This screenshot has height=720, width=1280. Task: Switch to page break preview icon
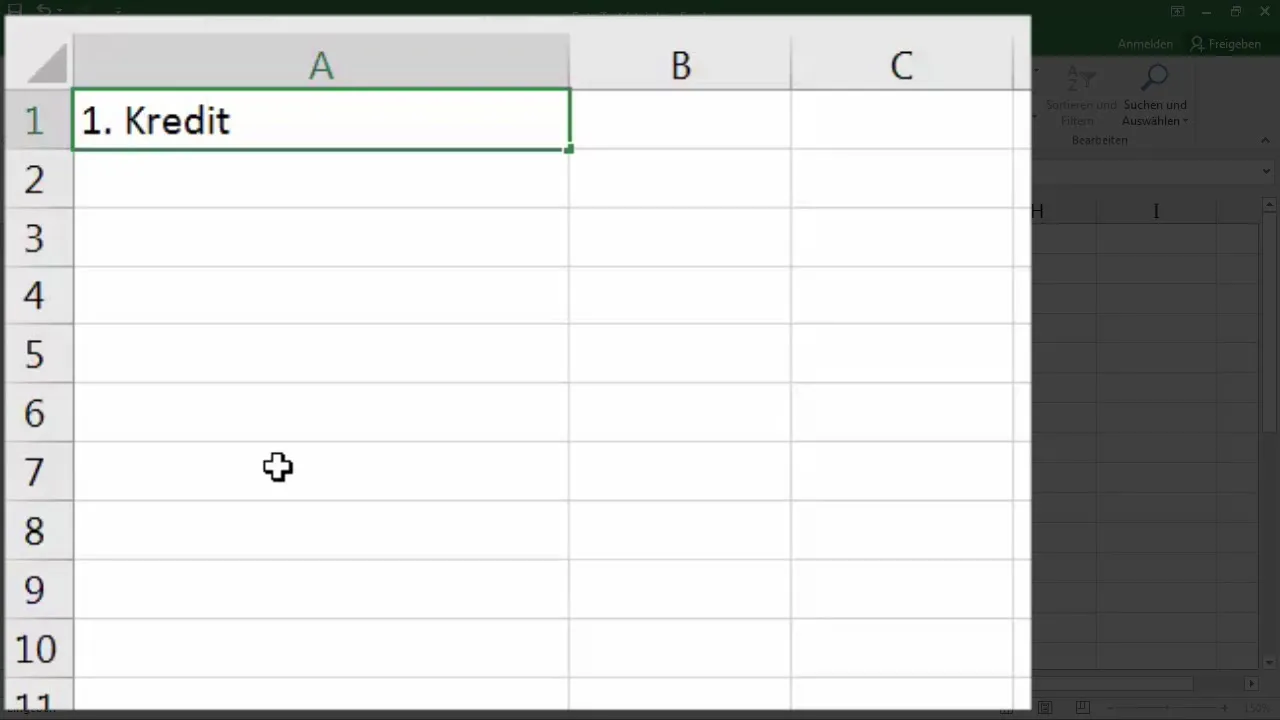1083,707
